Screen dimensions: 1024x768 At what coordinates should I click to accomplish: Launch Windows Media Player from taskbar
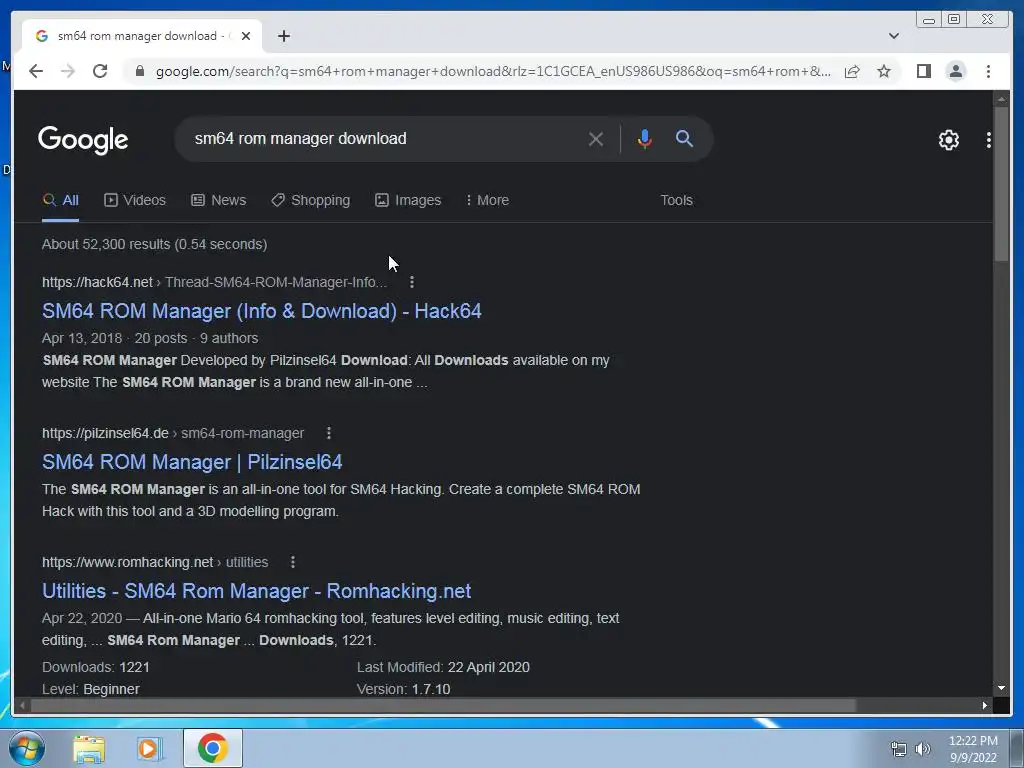point(148,748)
